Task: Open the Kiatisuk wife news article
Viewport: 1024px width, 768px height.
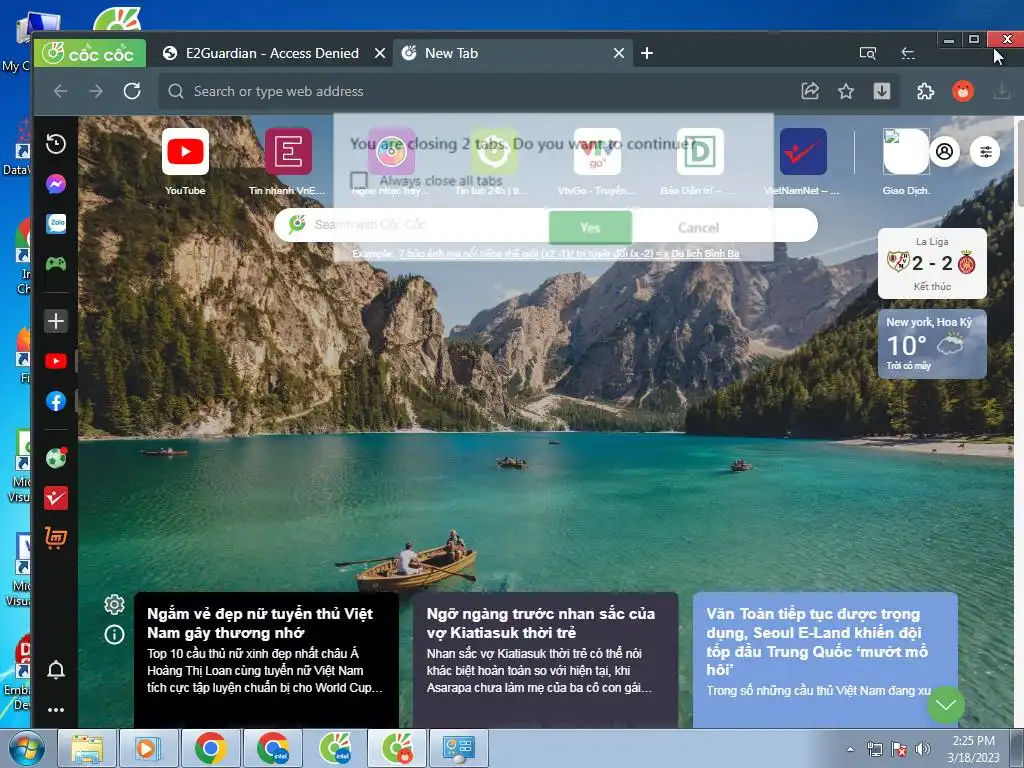Action: point(545,660)
